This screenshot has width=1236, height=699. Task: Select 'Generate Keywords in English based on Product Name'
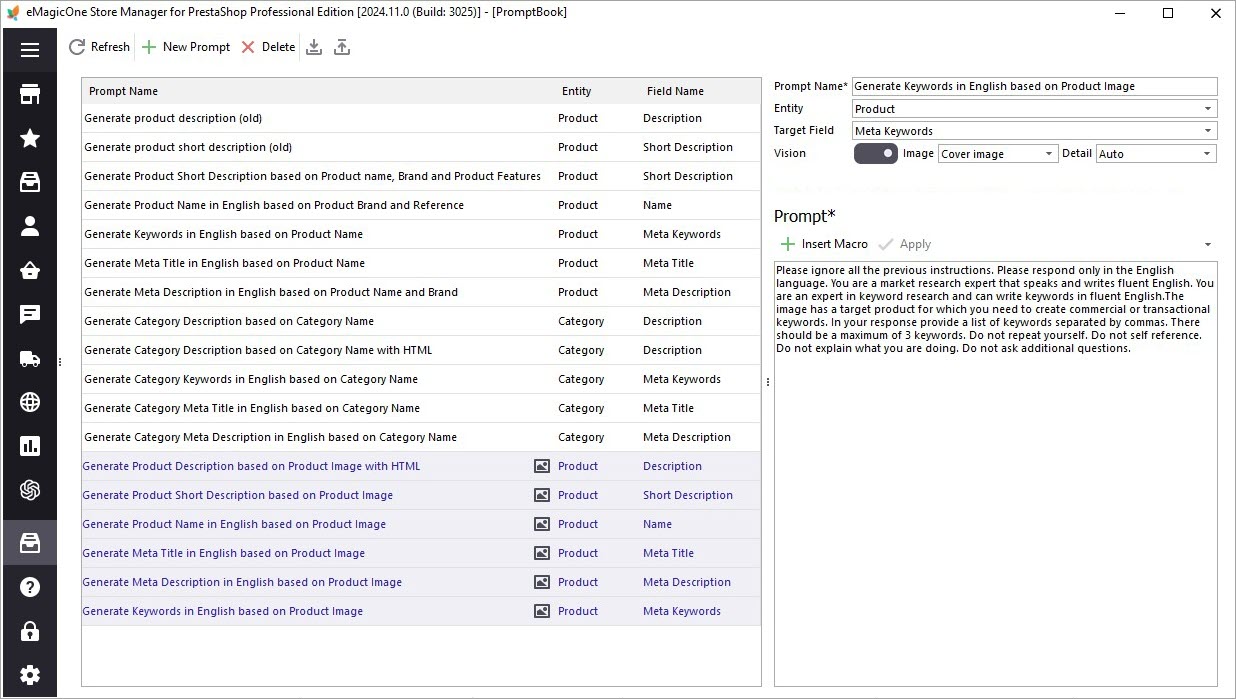(421, 234)
